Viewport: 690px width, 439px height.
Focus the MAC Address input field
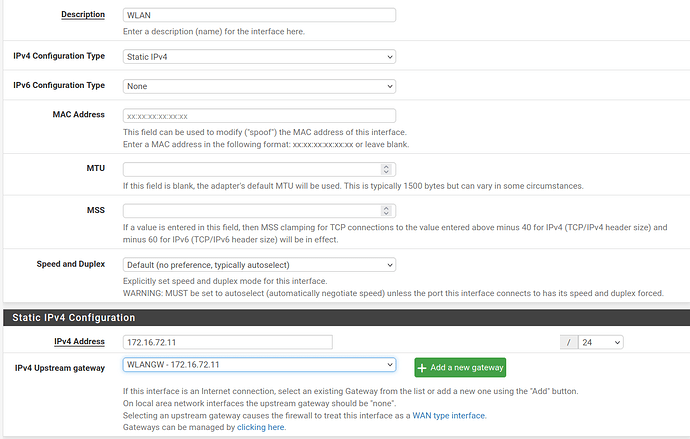click(258, 116)
